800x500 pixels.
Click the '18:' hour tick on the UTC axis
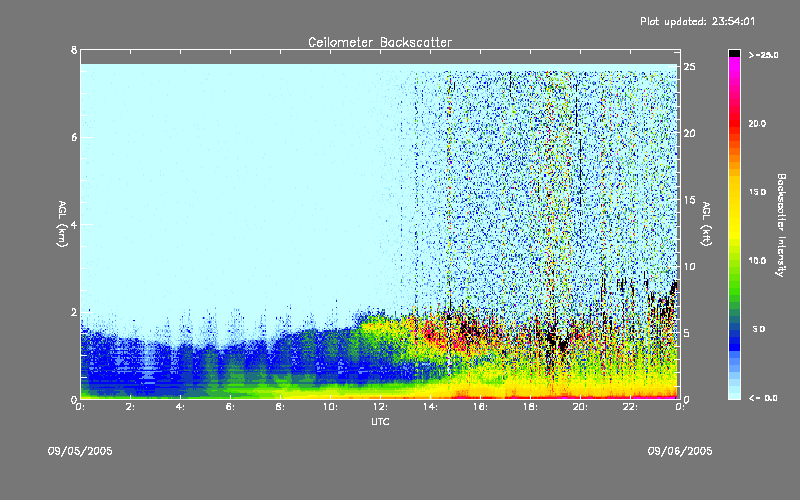(531, 407)
